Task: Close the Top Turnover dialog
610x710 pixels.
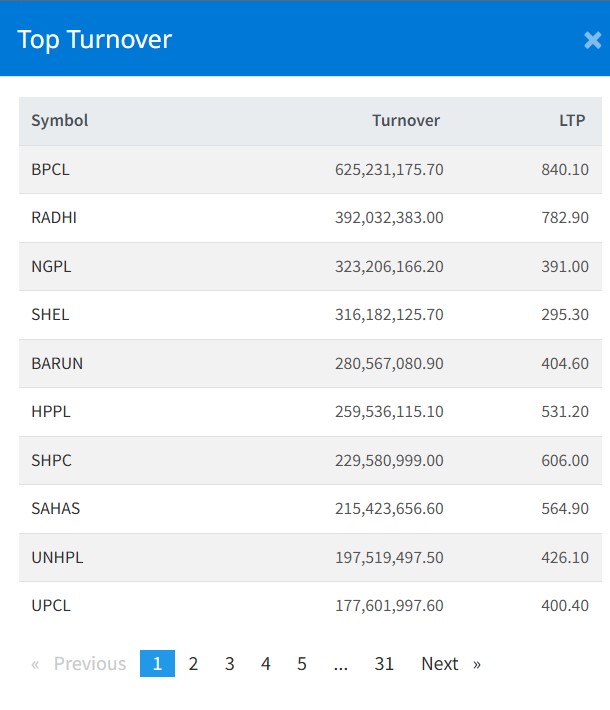Action: 592,40
